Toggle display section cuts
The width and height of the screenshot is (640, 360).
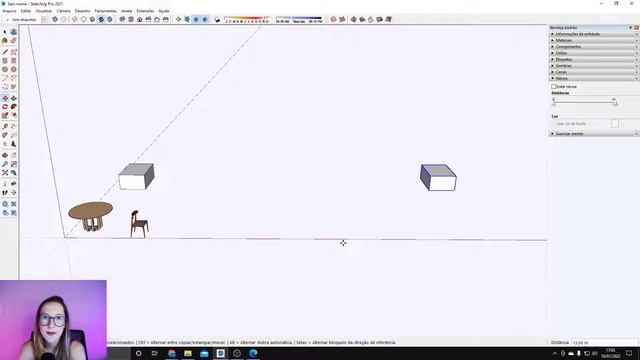[196, 19]
